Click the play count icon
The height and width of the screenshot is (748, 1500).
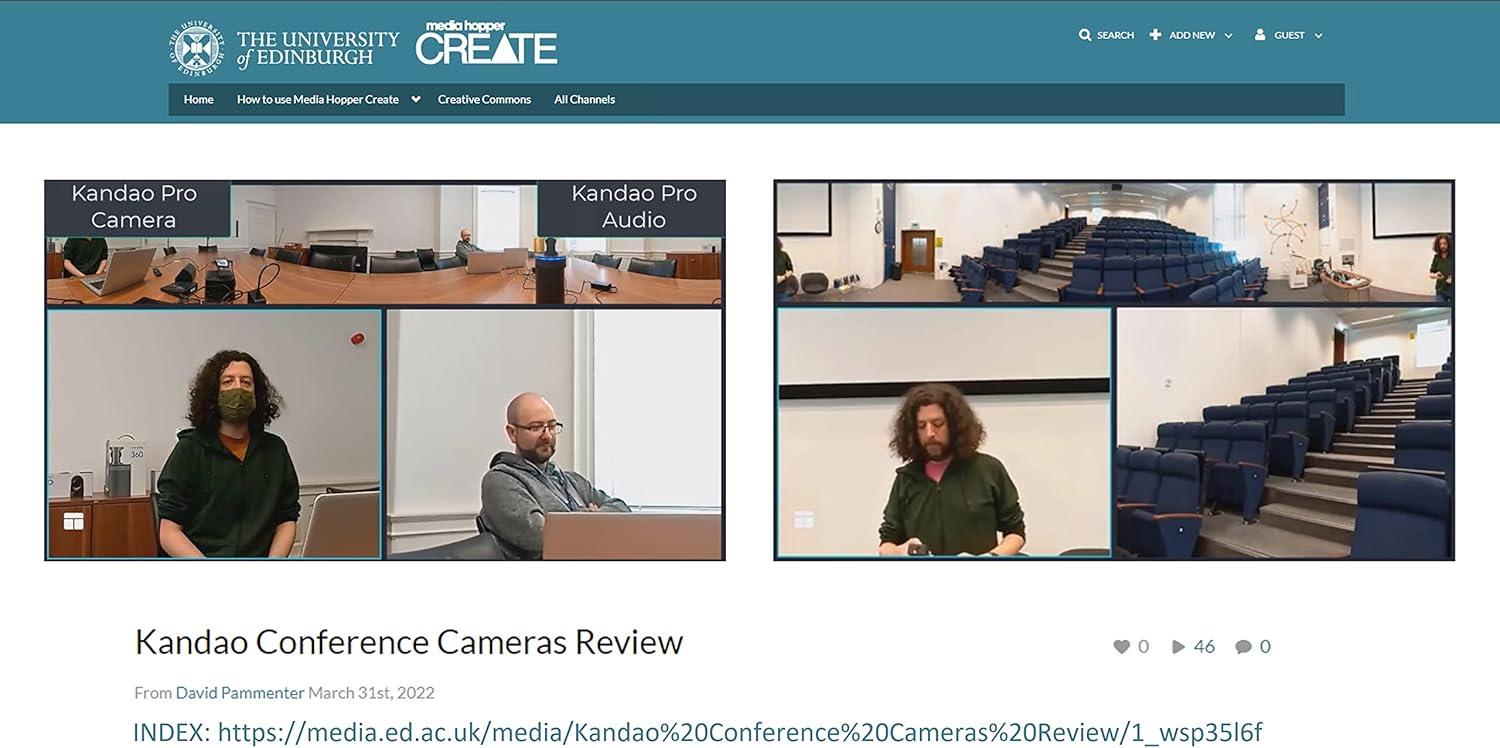(x=1178, y=647)
